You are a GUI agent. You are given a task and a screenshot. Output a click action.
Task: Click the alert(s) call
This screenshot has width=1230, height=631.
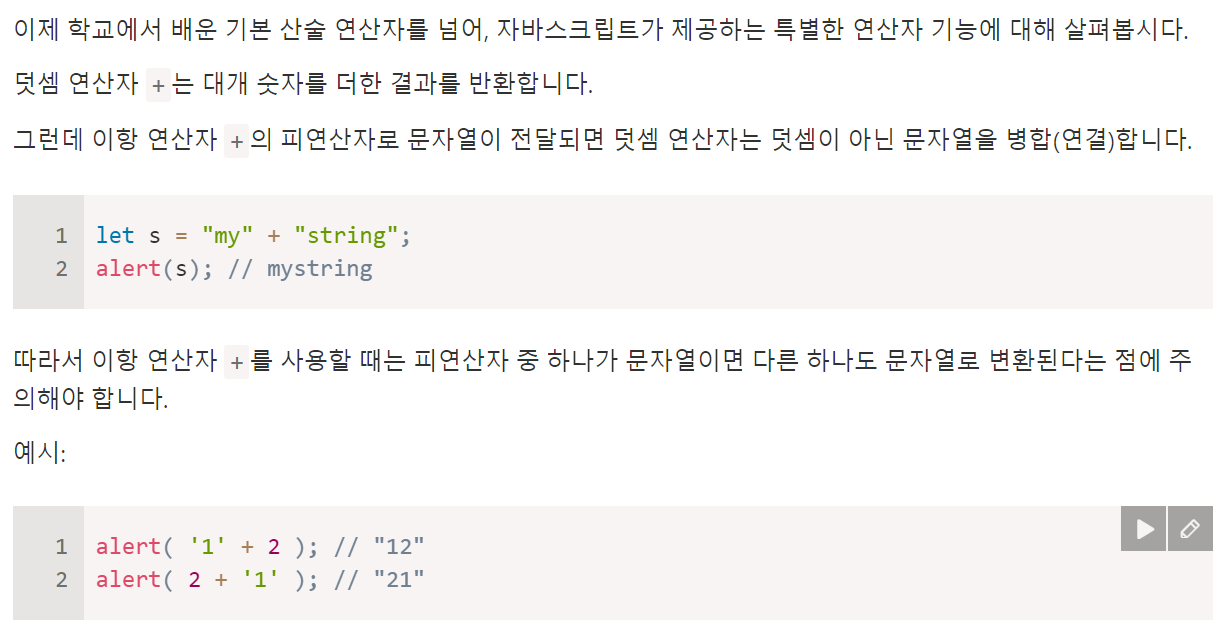148,269
